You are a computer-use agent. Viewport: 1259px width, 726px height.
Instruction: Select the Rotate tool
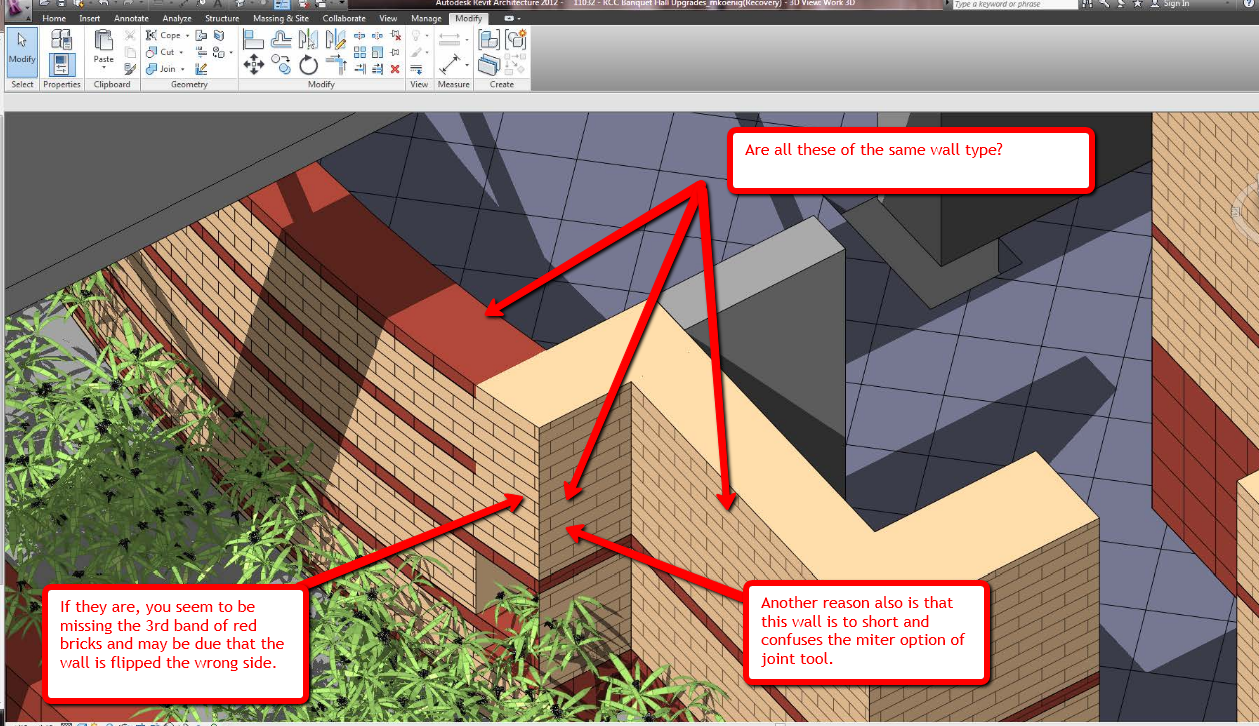point(309,65)
